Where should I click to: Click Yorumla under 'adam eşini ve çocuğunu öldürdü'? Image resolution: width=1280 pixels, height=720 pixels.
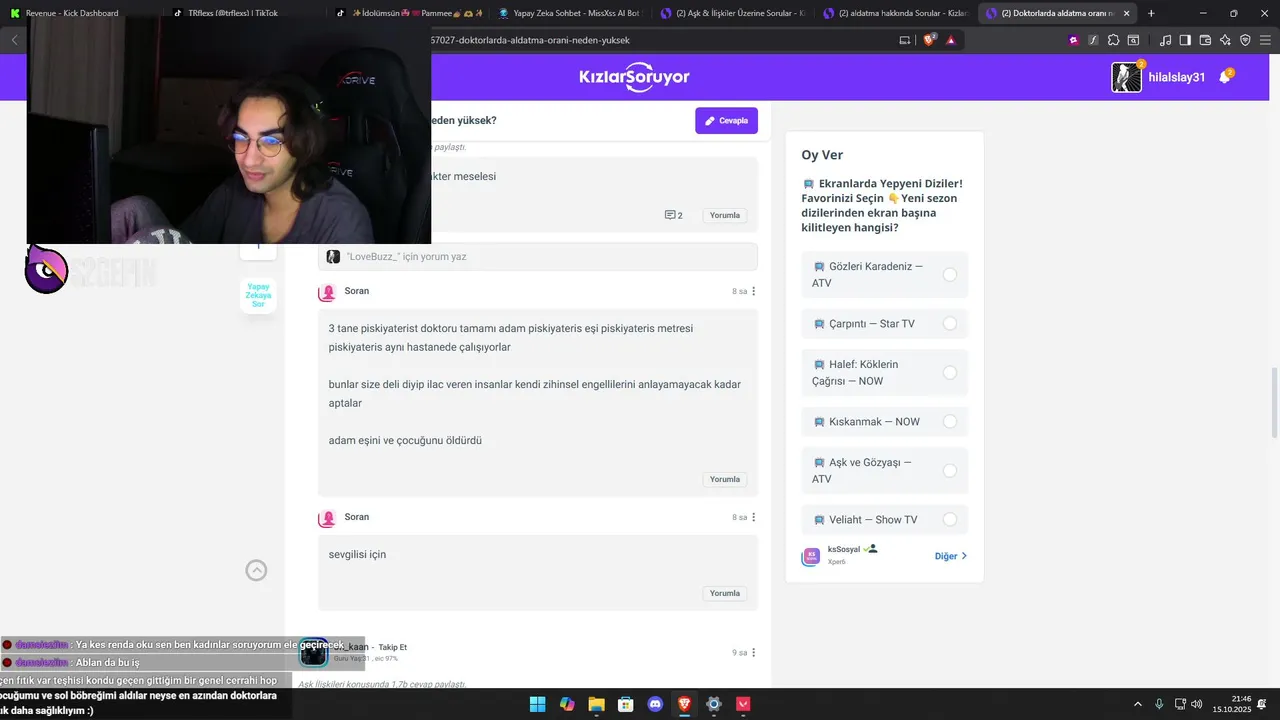click(725, 479)
